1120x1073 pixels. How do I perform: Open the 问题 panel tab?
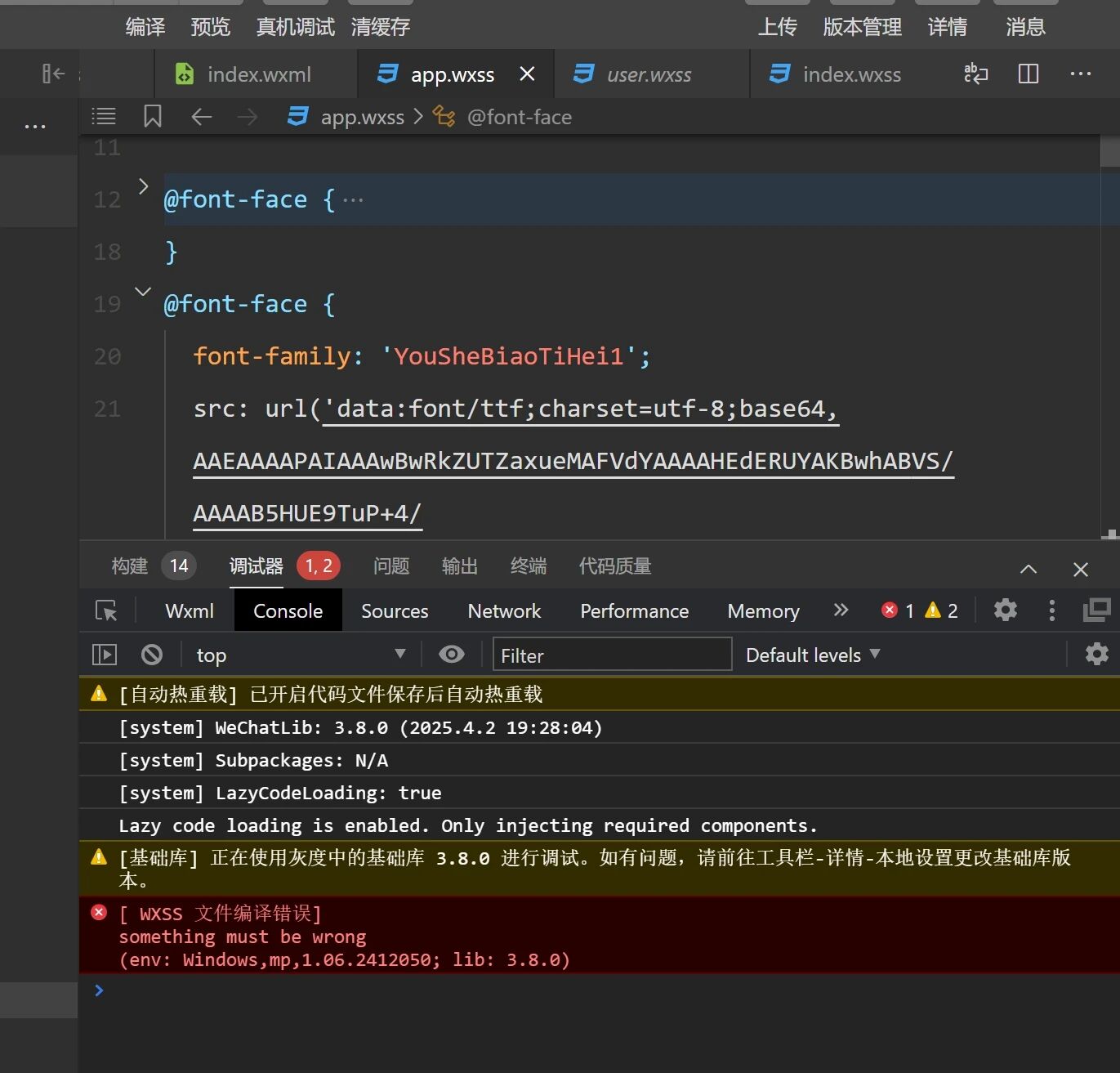click(391, 566)
